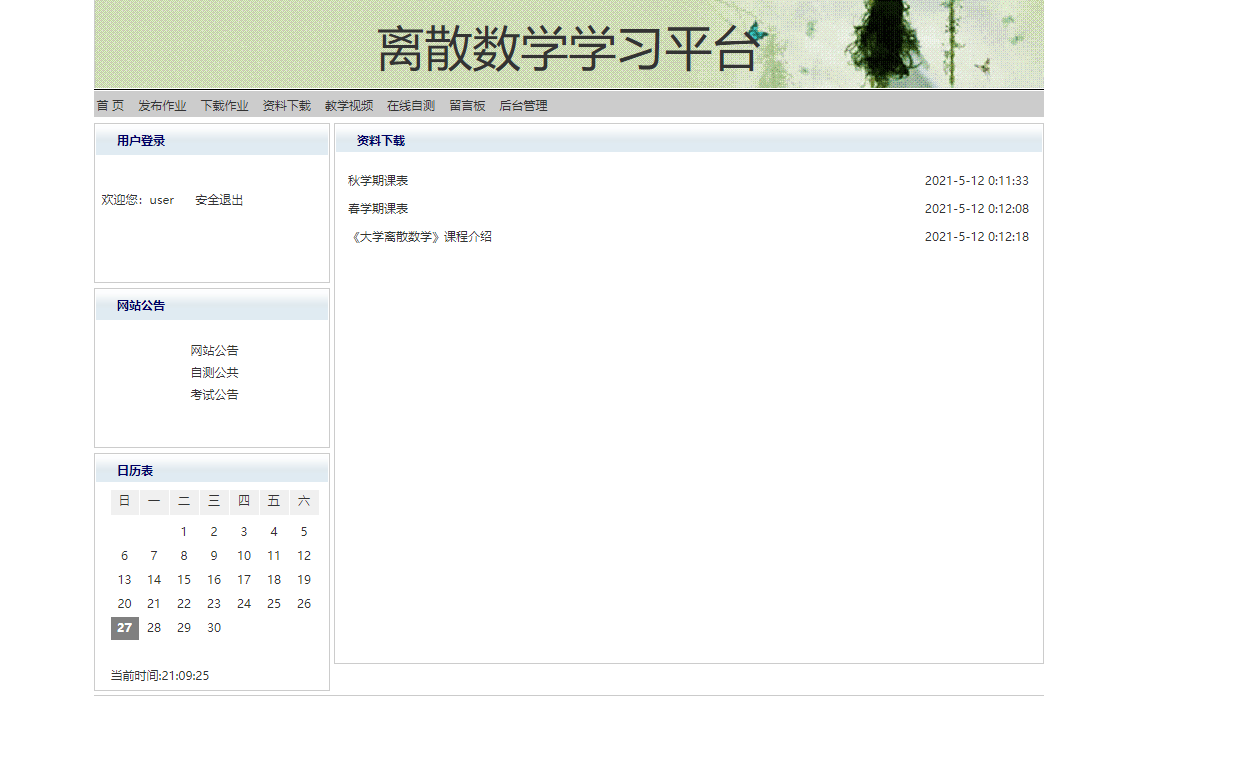Click the 用户登录 panel header

140,140
